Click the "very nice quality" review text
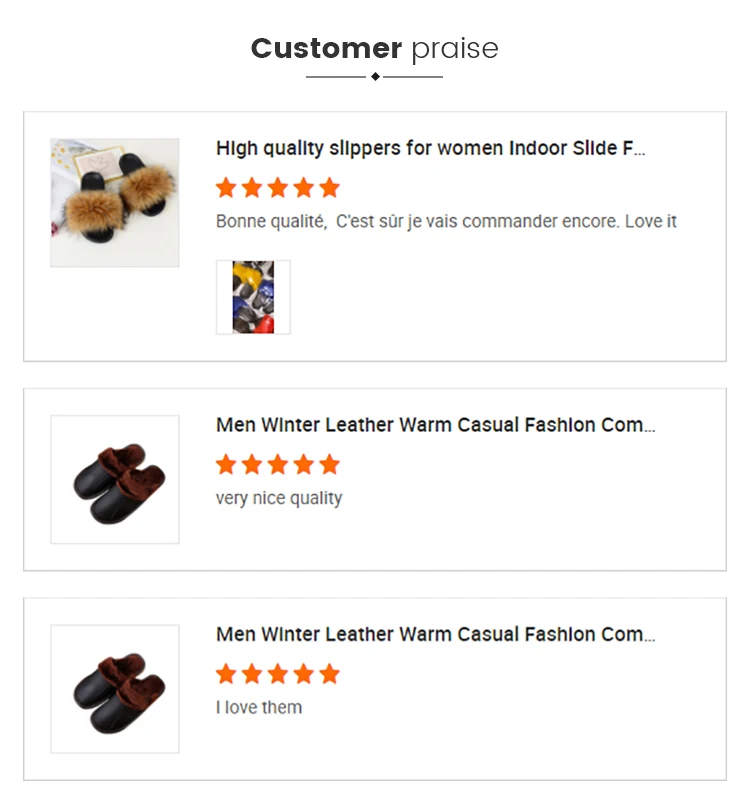Screen dimensions: 750x804 pos(279,498)
